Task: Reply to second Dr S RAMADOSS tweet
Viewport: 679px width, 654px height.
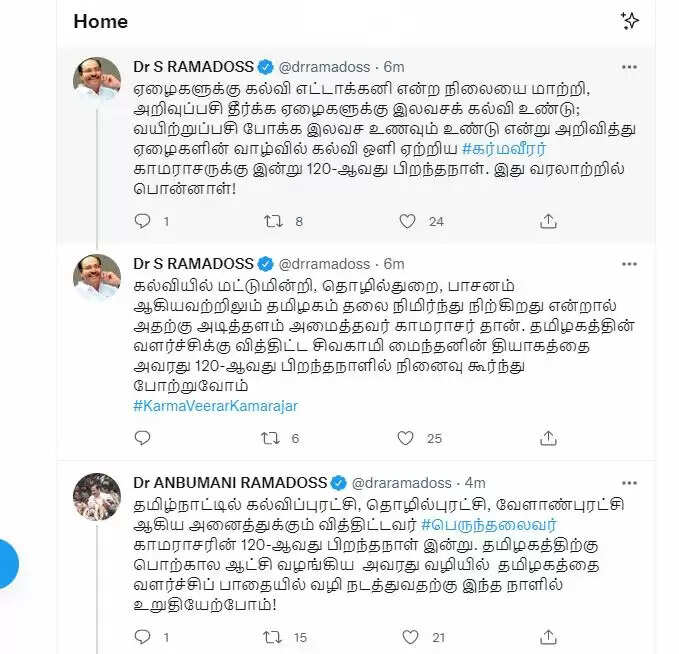Action: point(142,438)
